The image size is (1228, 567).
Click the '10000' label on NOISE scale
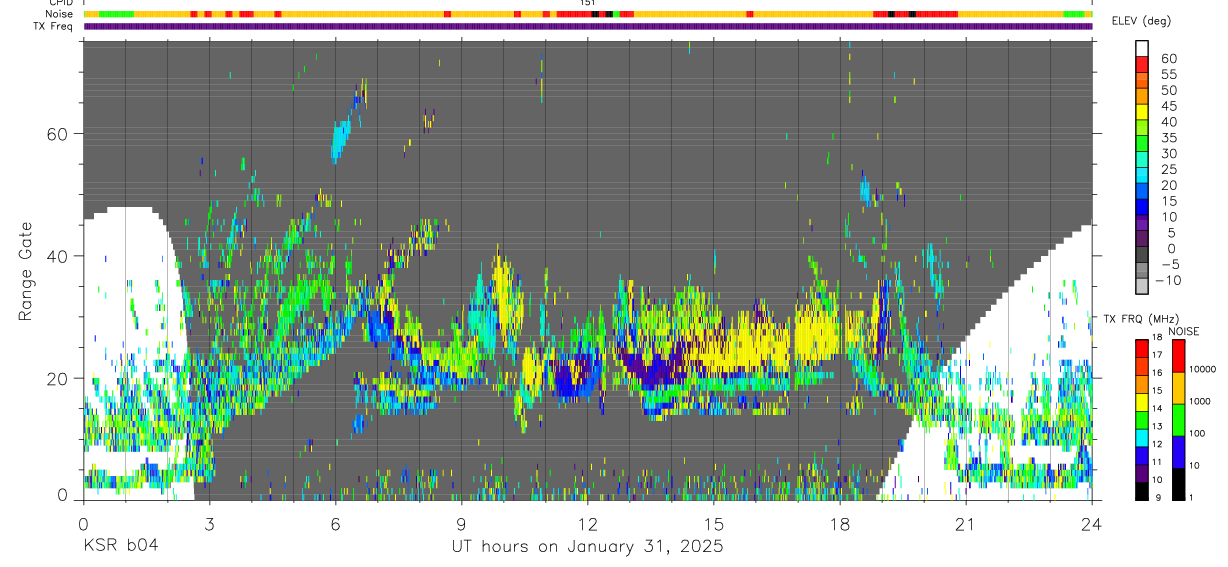pyautogui.click(x=1204, y=369)
